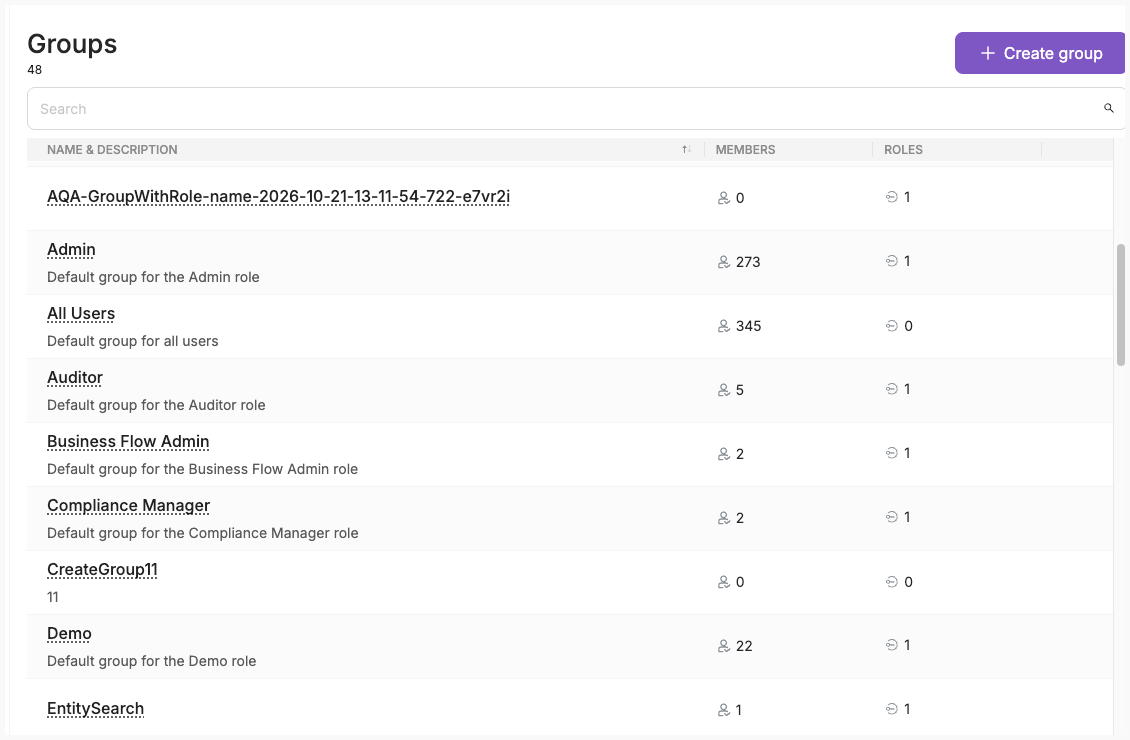Open the Business Flow Admin group
Image resolution: width=1130 pixels, height=740 pixels.
coord(128,442)
